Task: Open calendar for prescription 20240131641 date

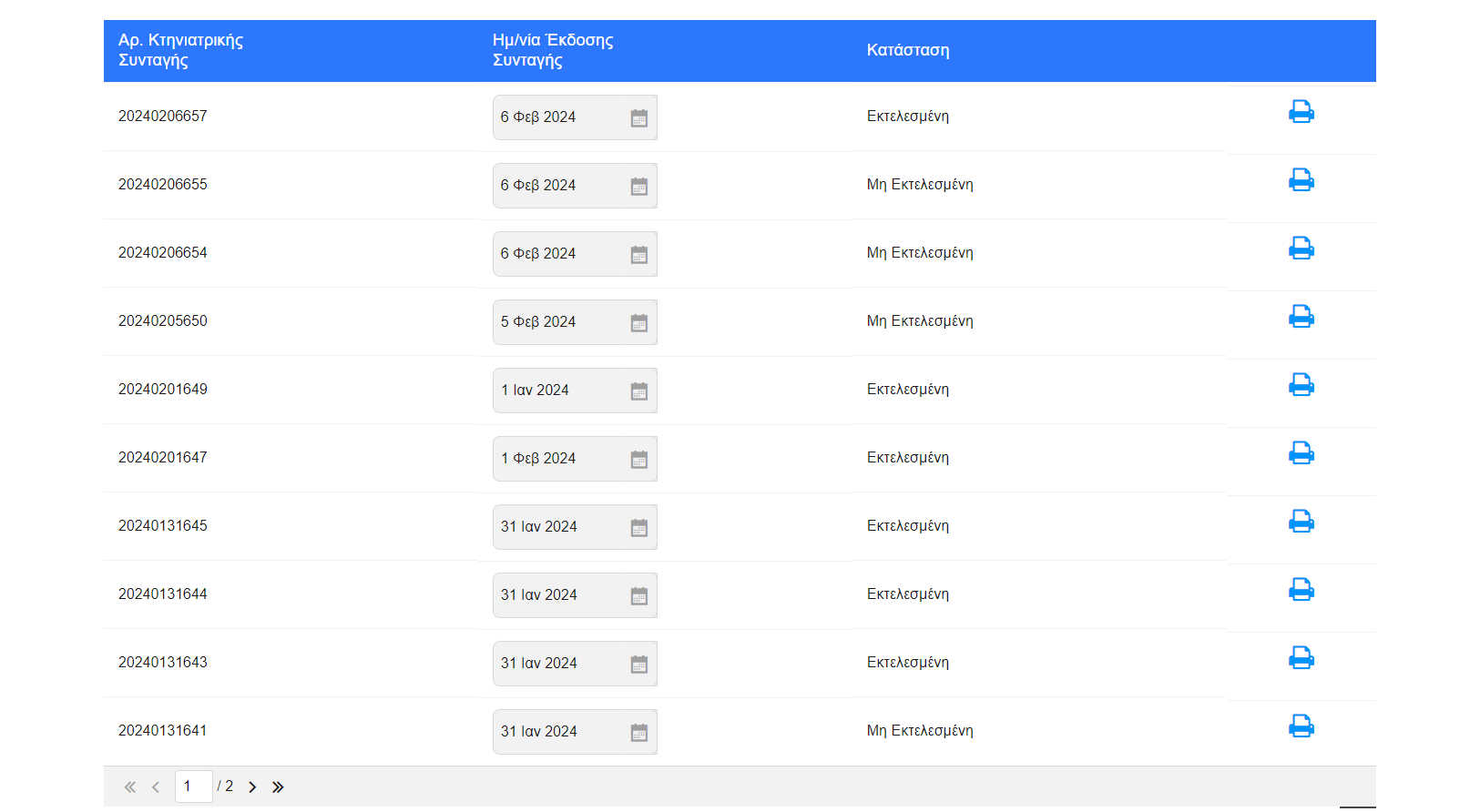Action: (639, 733)
